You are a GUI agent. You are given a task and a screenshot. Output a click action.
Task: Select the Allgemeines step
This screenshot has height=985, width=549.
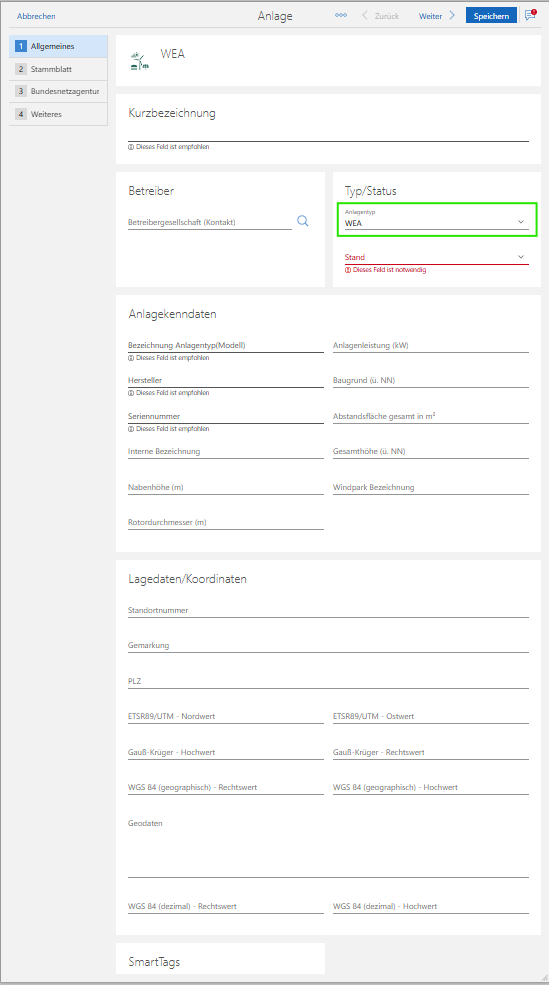(58, 46)
